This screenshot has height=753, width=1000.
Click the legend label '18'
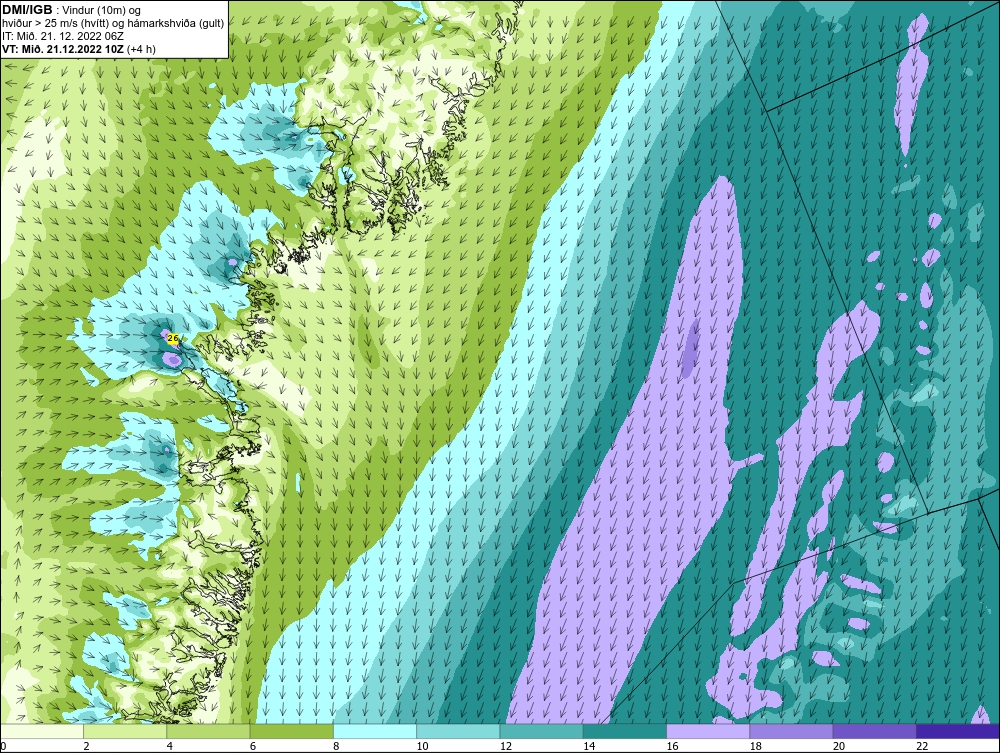755,746
